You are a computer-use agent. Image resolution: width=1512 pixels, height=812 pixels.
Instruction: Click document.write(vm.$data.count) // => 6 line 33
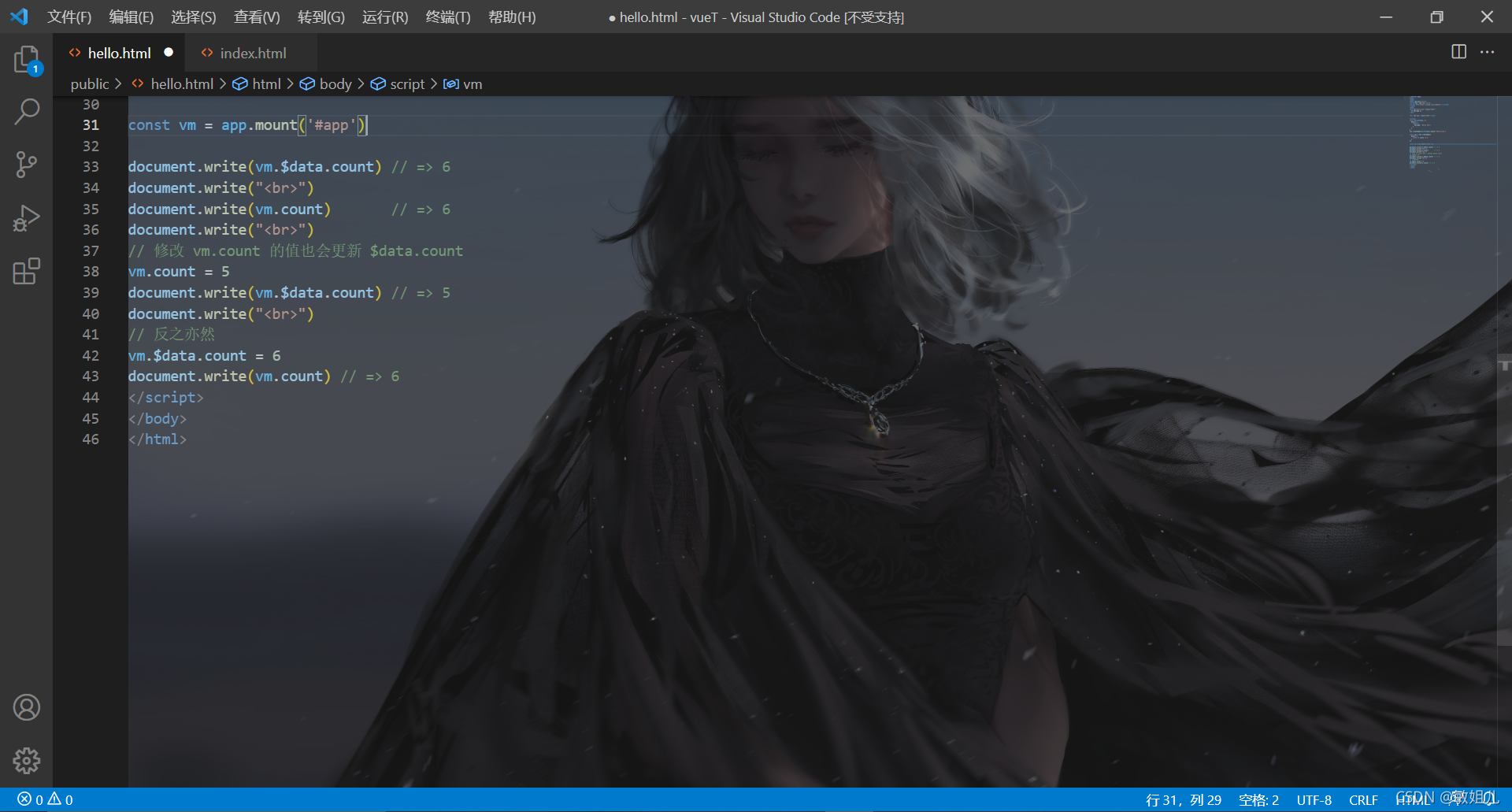click(x=289, y=166)
